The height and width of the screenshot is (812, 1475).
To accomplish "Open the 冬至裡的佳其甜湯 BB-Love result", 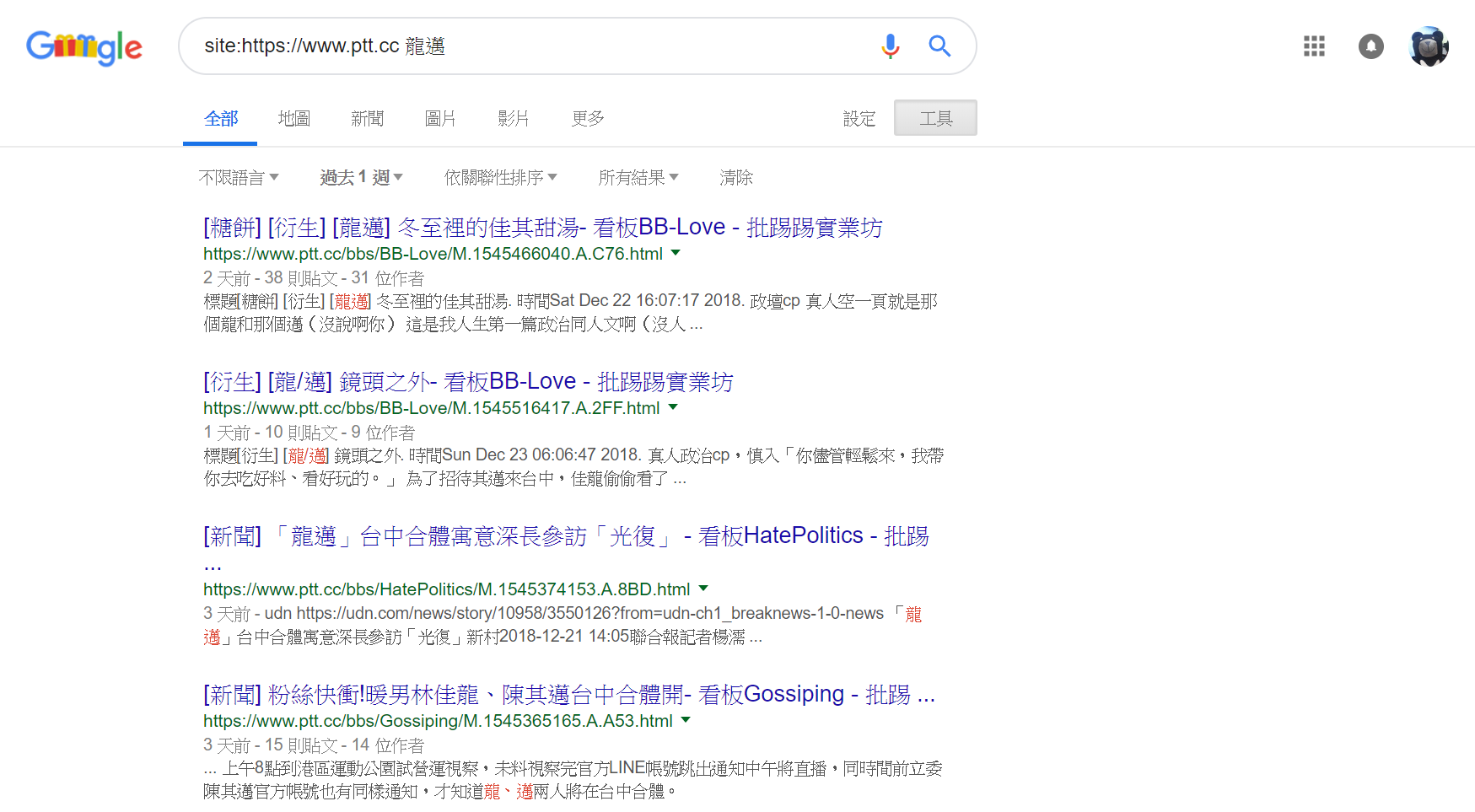I will (543, 228).
